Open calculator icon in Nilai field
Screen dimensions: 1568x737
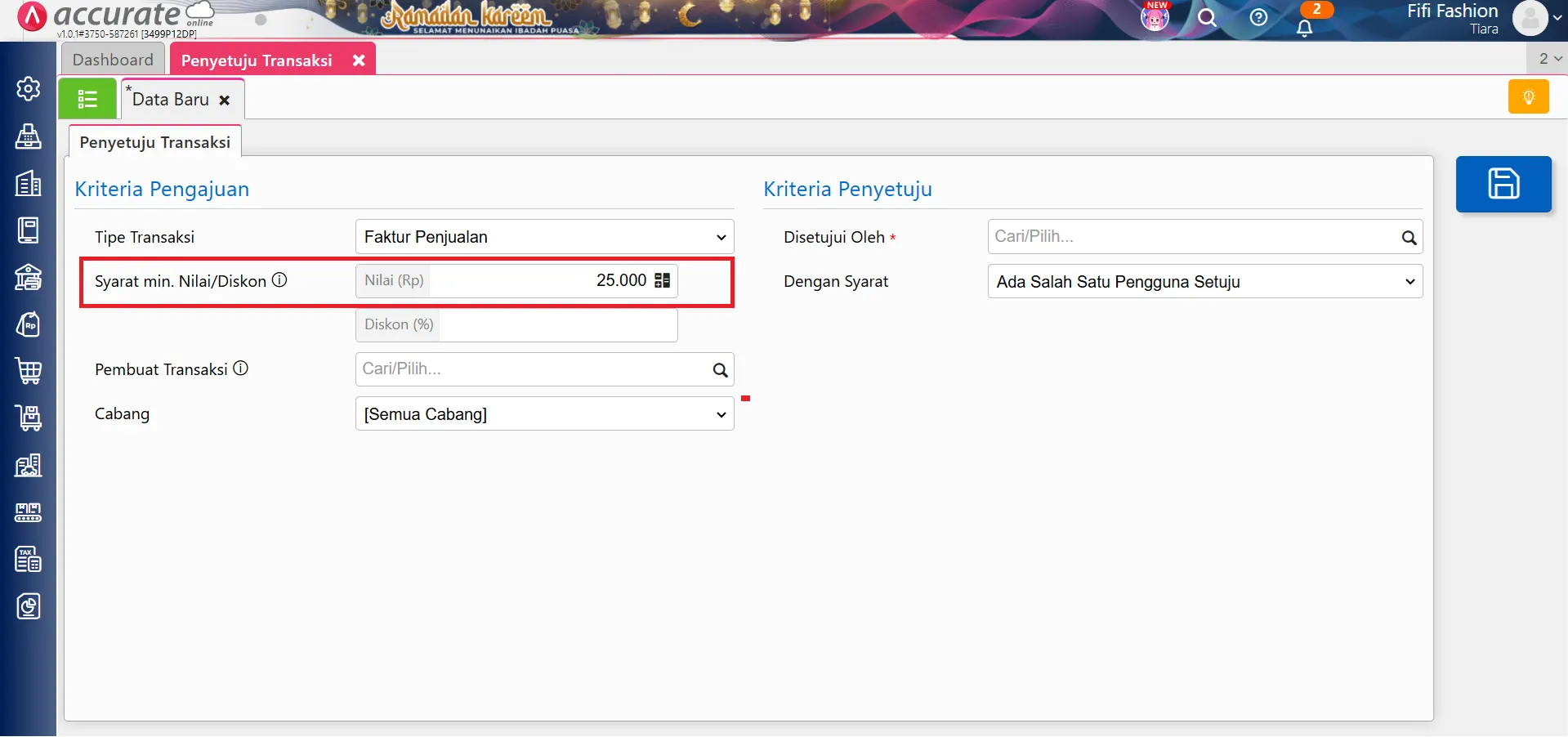663,280
